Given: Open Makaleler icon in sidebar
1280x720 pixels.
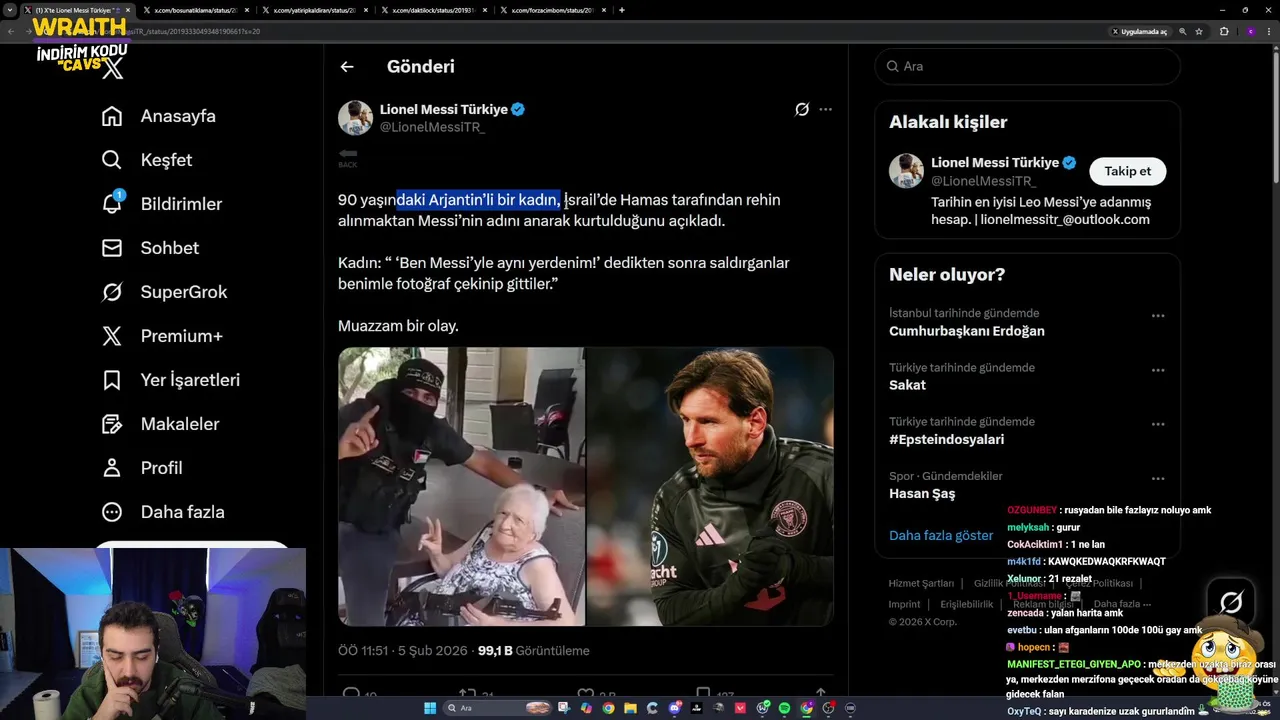Looking at the screenshot, I should (112, 424).
